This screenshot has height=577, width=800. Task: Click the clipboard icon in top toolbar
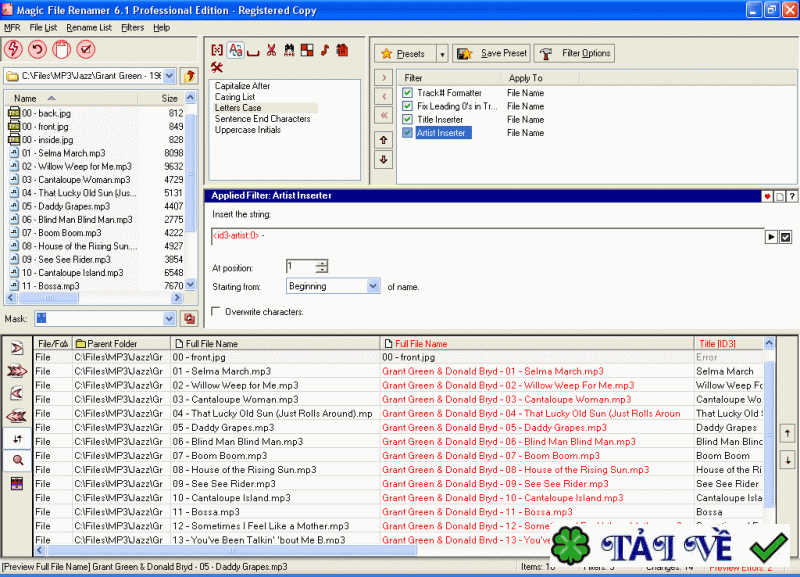[x=62, y=49]
